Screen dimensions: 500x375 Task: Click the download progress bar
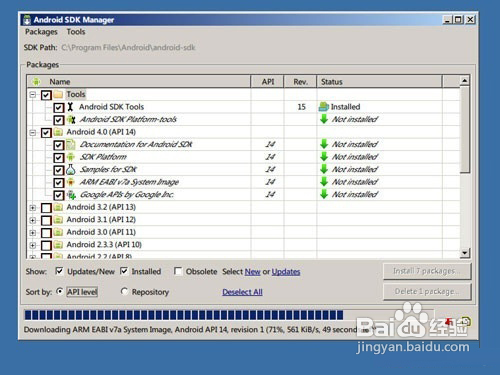[228, 315]
